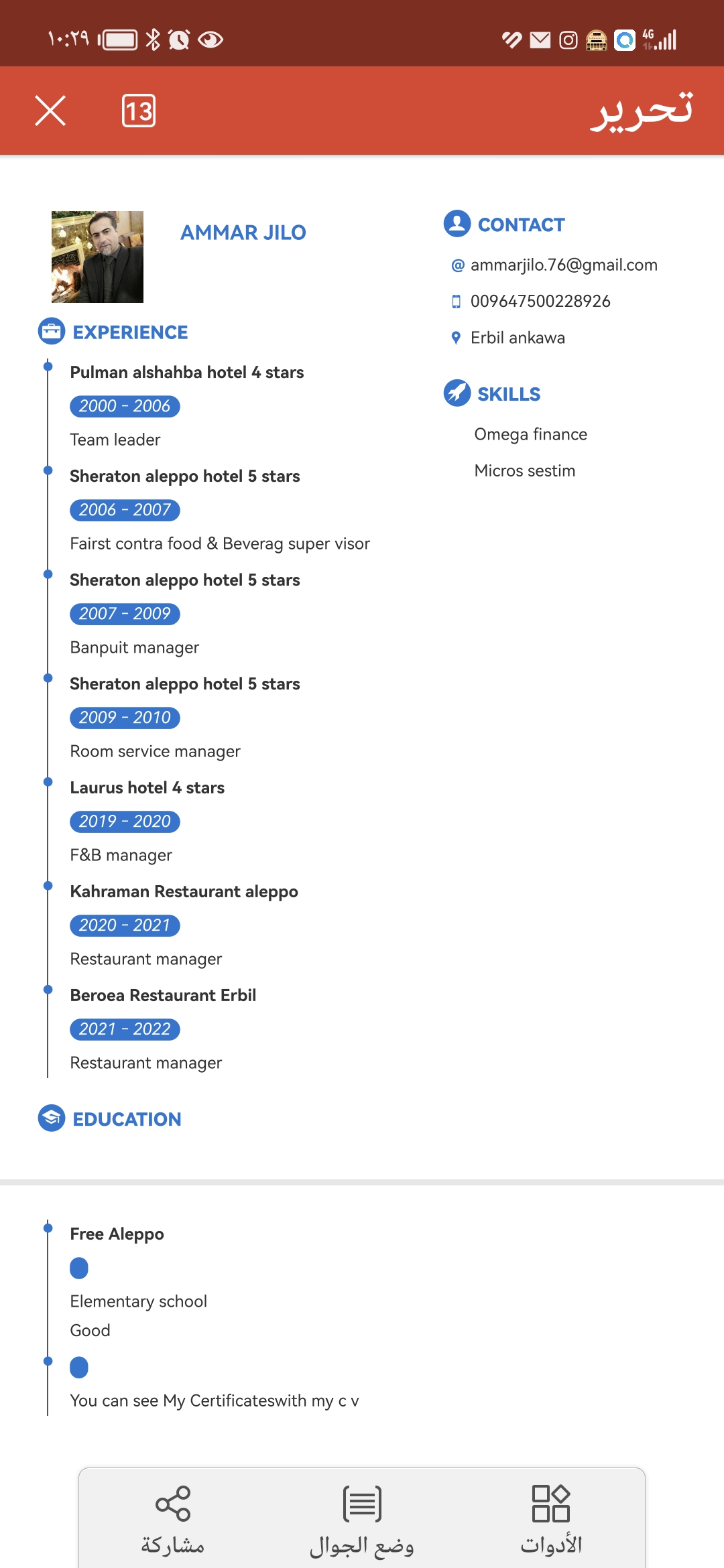Close the document editor with X
724x1568 pixels.
point(50,111)
